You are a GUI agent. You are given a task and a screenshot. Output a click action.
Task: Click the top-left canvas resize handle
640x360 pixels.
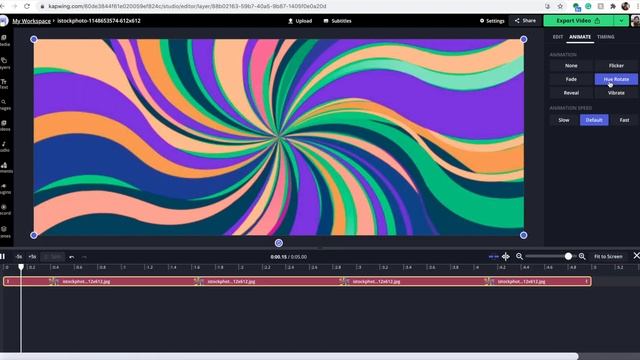pyautogui.click(x=34, y=39)
